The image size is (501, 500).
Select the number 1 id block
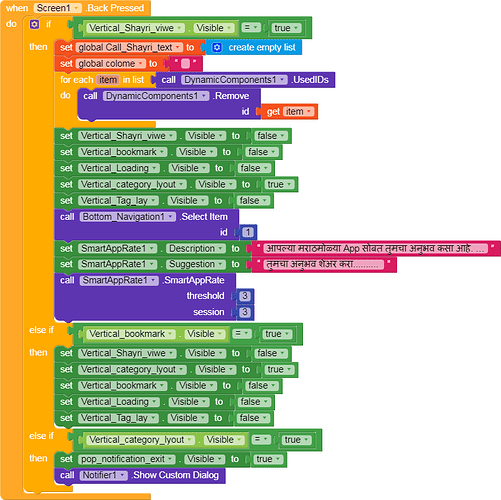click(247, 232)
